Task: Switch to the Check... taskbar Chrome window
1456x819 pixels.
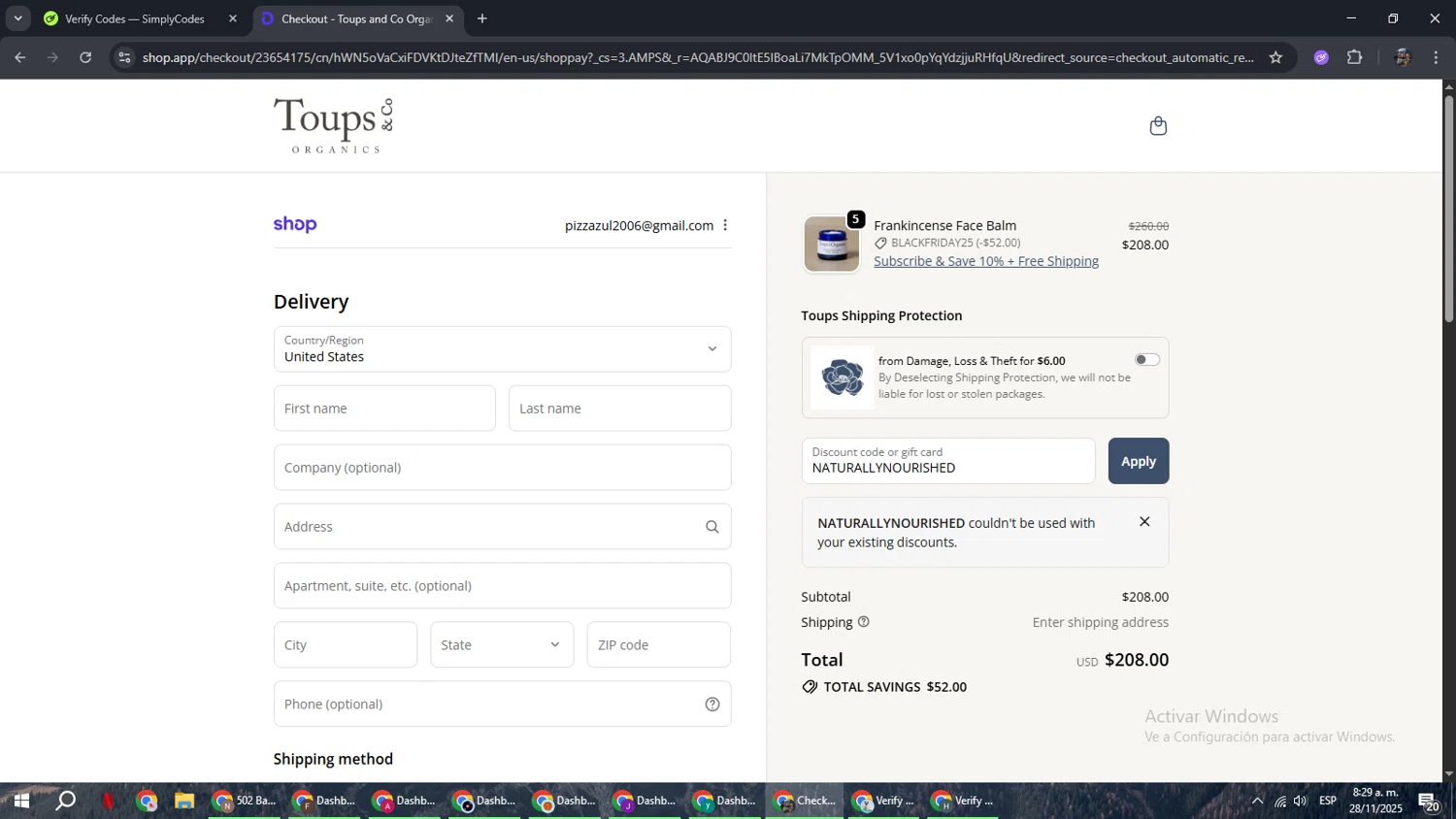Action: click(x=805, y=801)
